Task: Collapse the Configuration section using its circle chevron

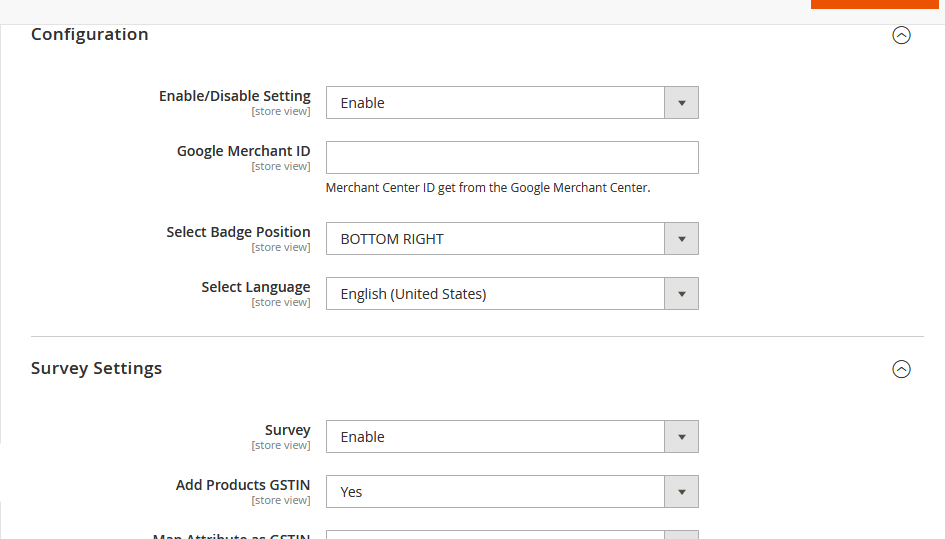Action: click(x=901, y=35)
